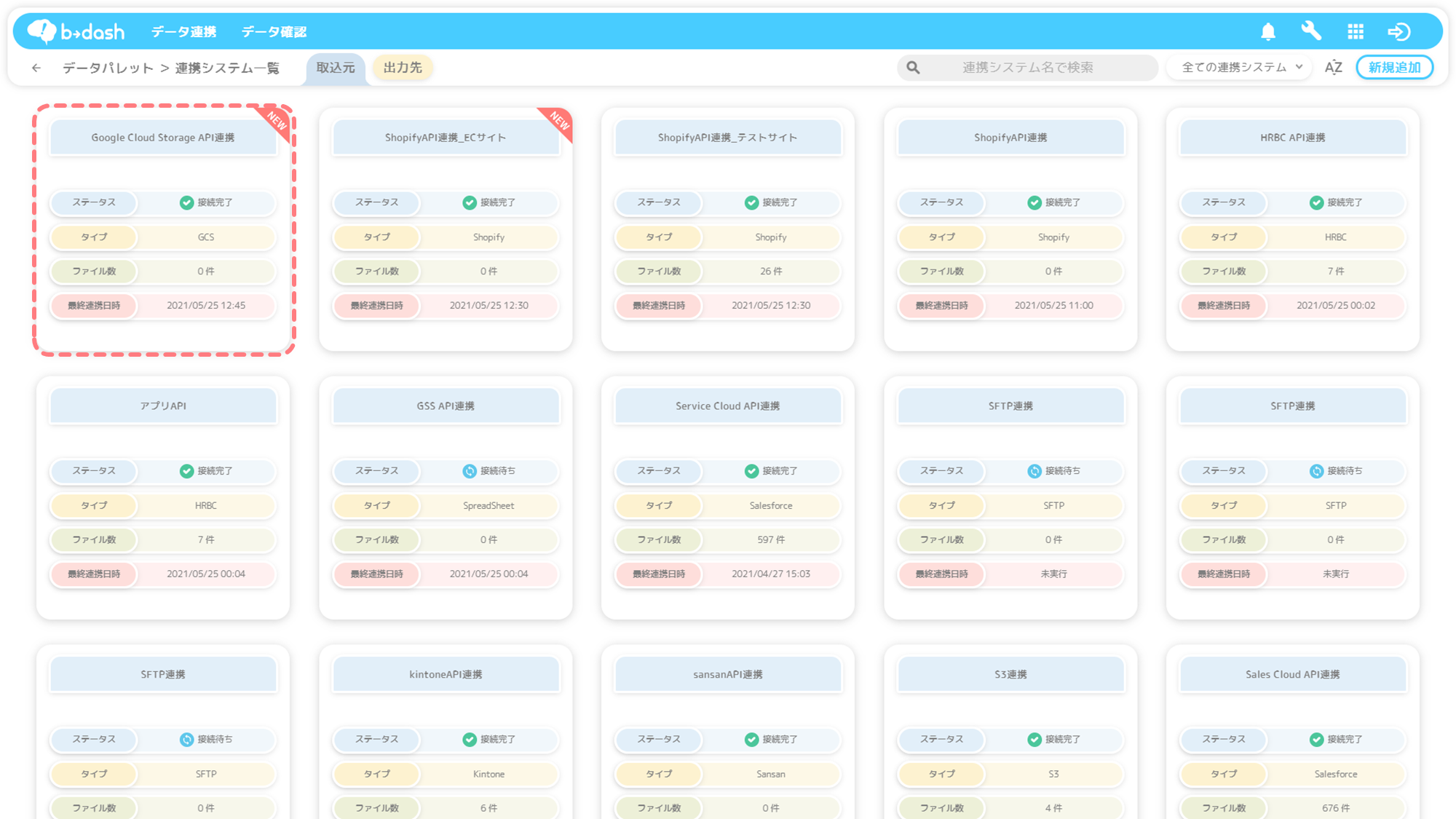This screenshot has height=819, width=1456.
Task: Click the status check icon on S3連携 card
Action: coord(1034,740)
